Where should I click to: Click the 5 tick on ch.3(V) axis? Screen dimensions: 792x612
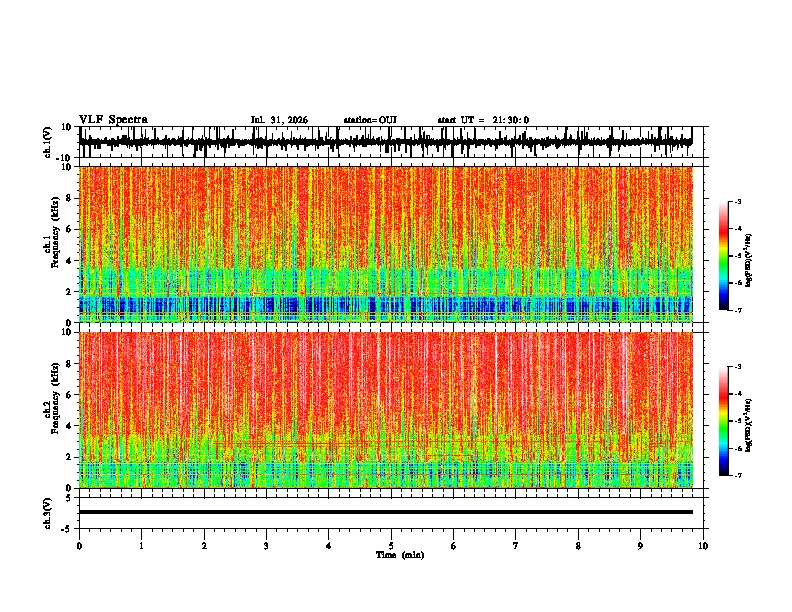point(70,498)
